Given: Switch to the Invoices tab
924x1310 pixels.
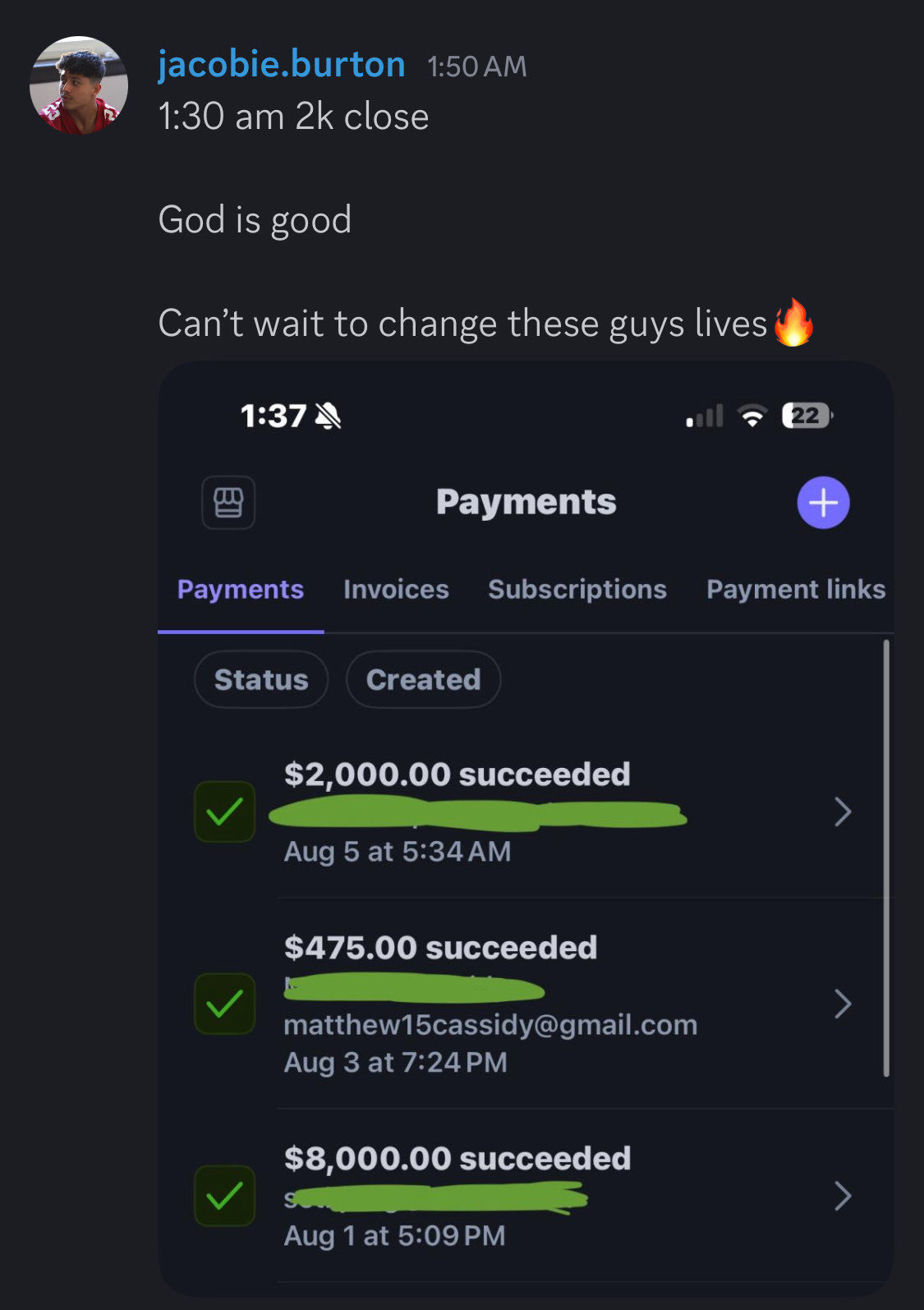Looking at the screenshot, I should point(396,590).
